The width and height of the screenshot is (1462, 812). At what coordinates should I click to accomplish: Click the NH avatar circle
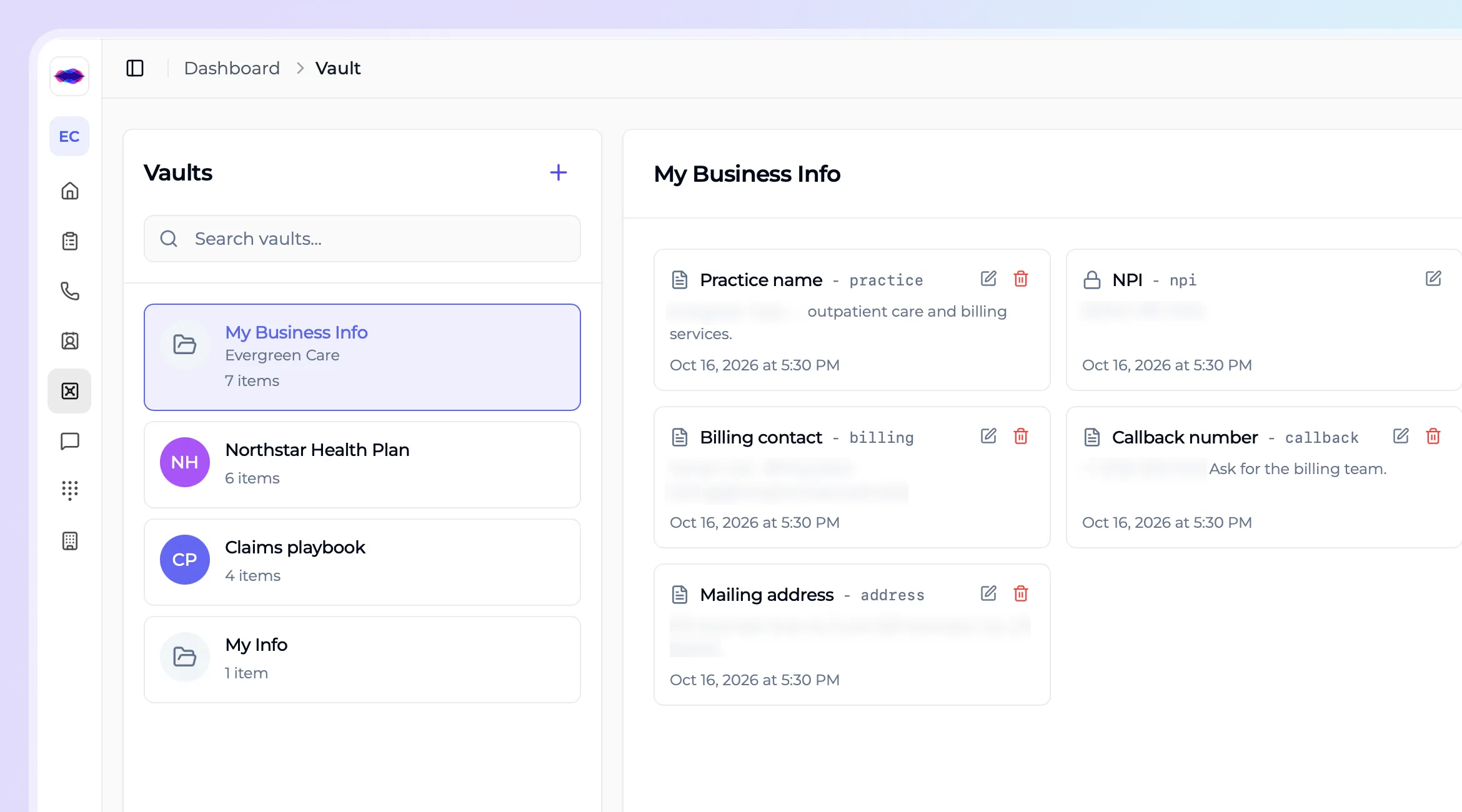pyautogui.click(x=185, y=462)
